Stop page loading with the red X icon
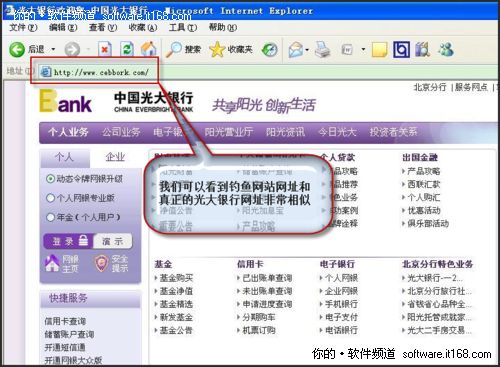Viewport: 500px width, 367px height. click(x=105, y=49)
